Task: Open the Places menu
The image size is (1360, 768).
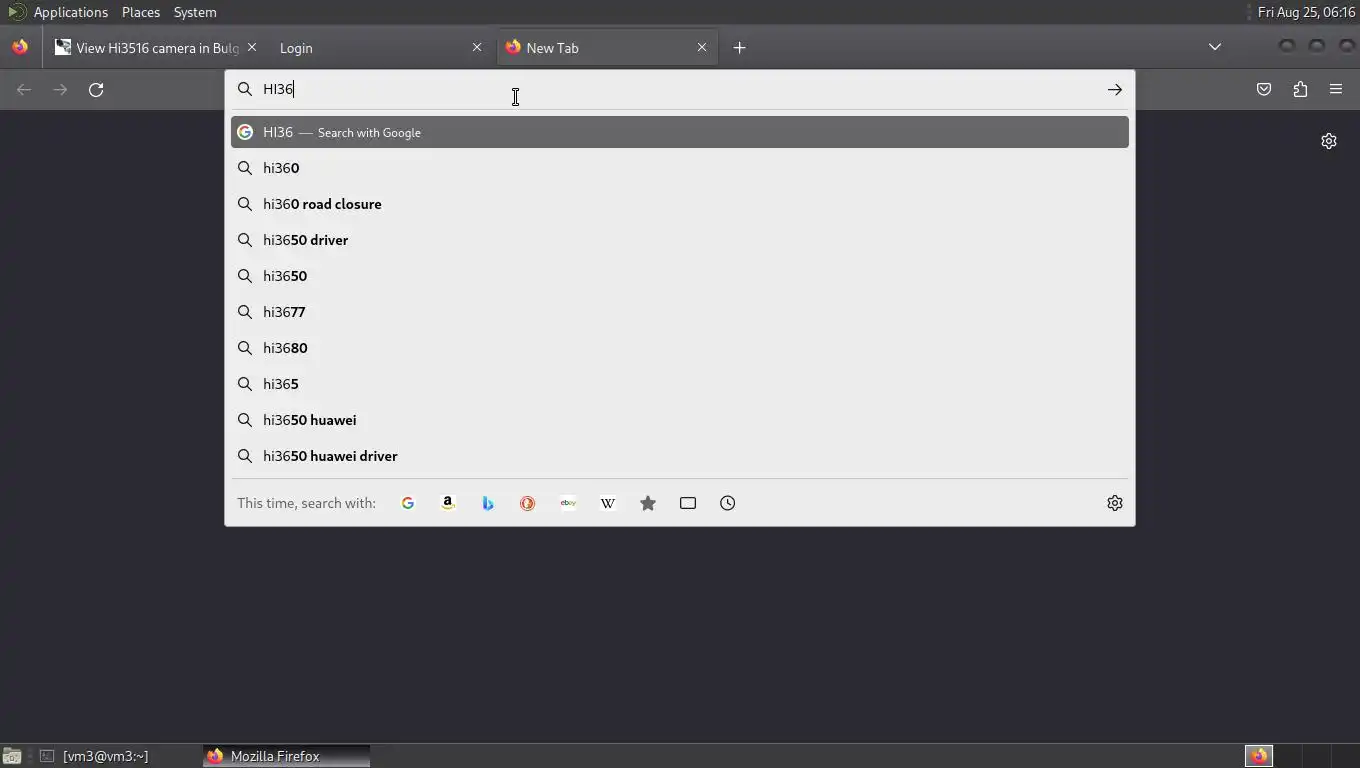Action: pos(141,12)
